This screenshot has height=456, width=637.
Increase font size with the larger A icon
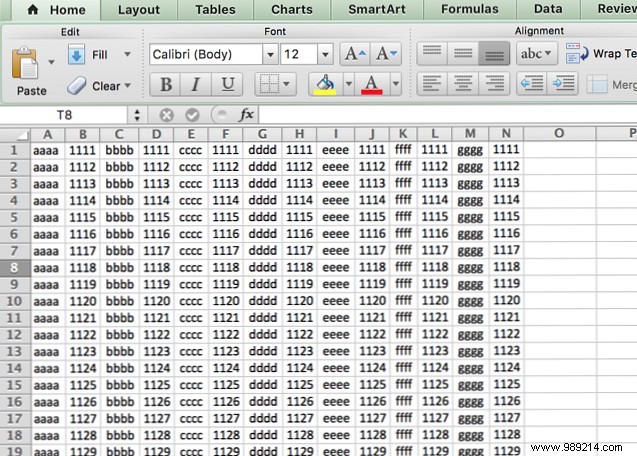click(x=355, y=54)
